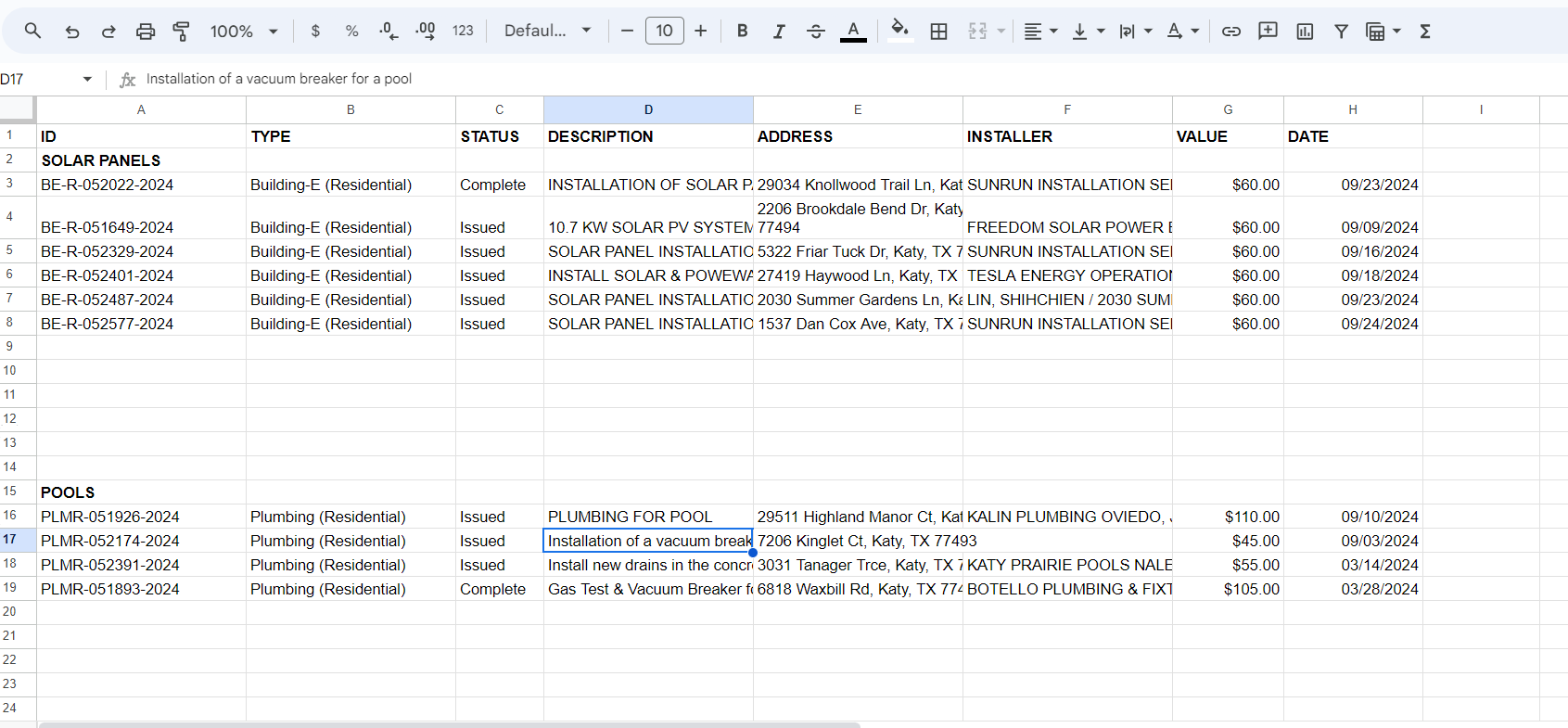
Task: Select row 17 by its row header
Action: tap(18, 540)
